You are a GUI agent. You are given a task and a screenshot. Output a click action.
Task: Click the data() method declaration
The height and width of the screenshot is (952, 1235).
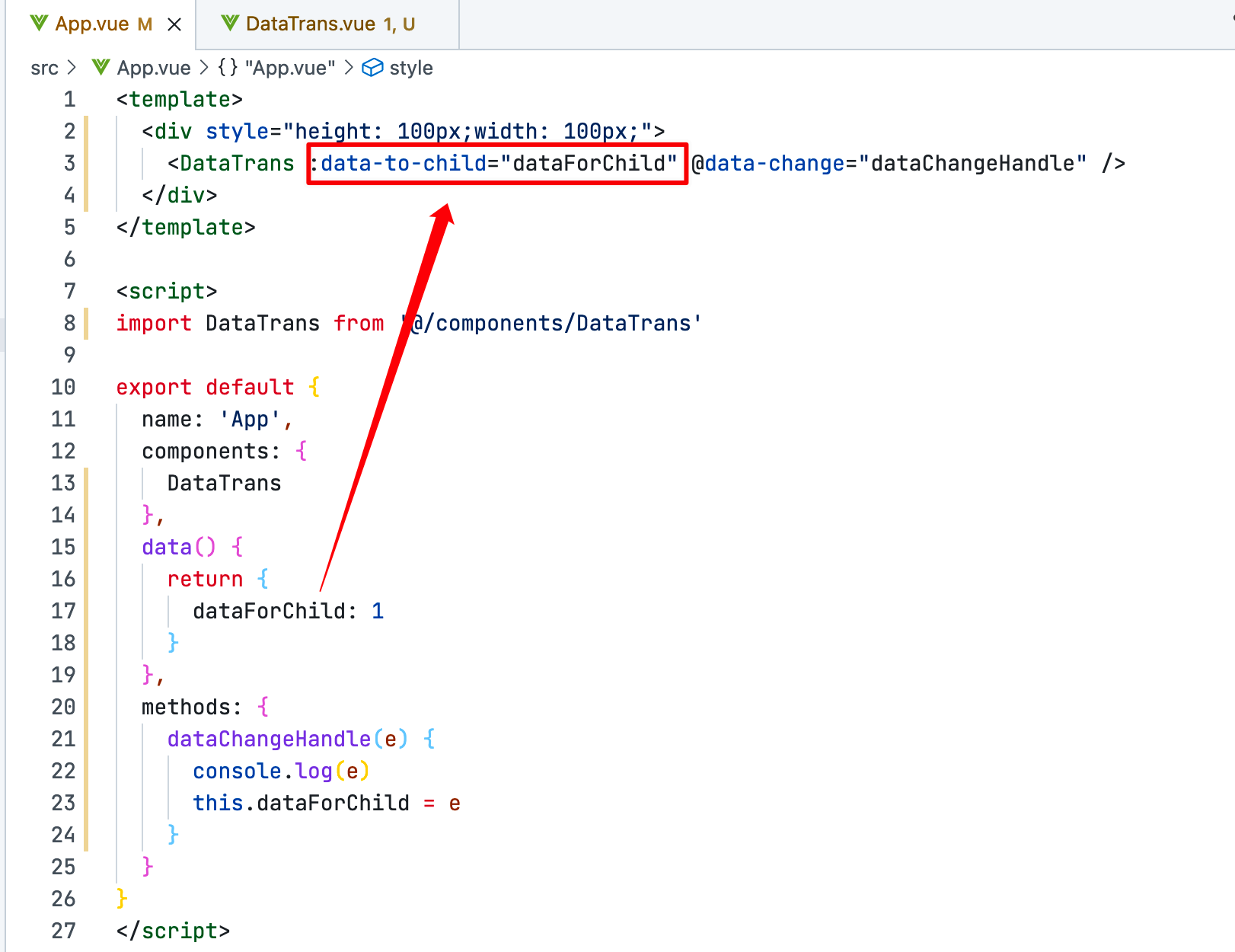[180, 548]
